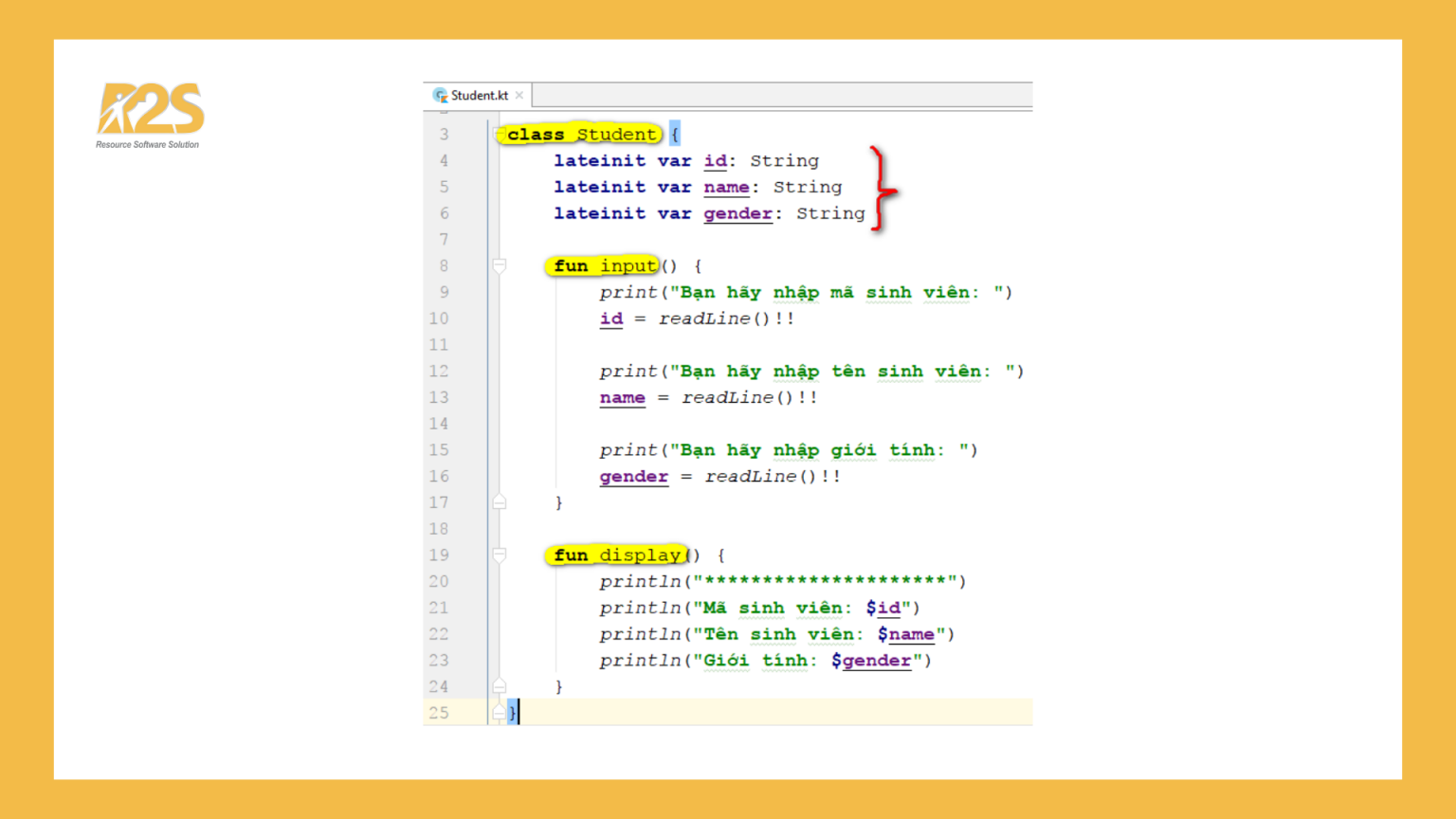Click the fold end marker on line 25
The image size is (1456, 819).
(500, 712)
